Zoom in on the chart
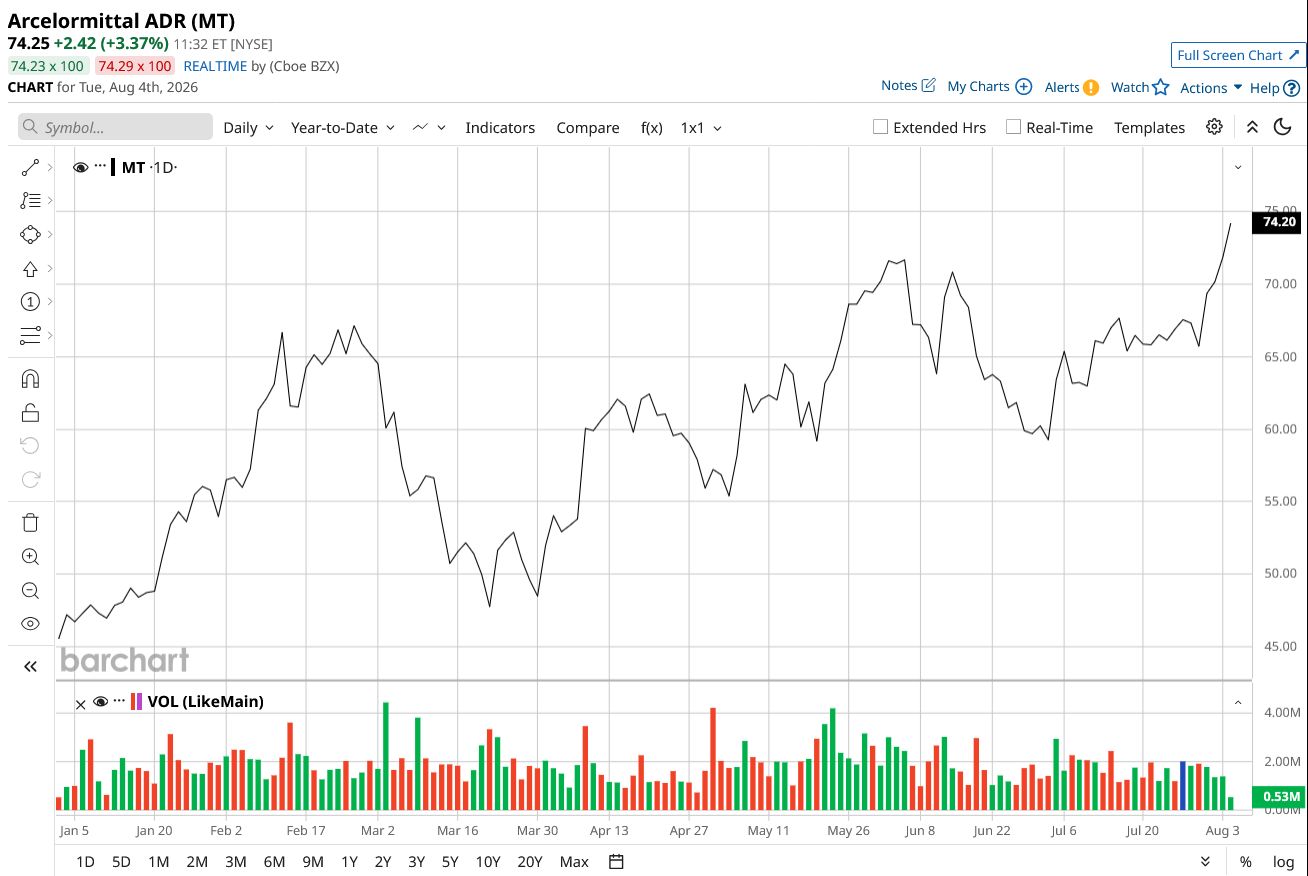 point(30,557)
